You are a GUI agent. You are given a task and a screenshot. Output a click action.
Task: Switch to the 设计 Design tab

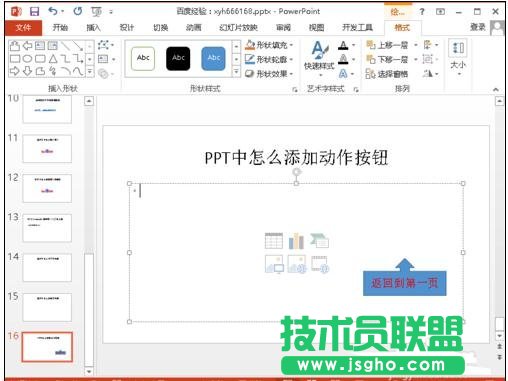click(127, 27)
